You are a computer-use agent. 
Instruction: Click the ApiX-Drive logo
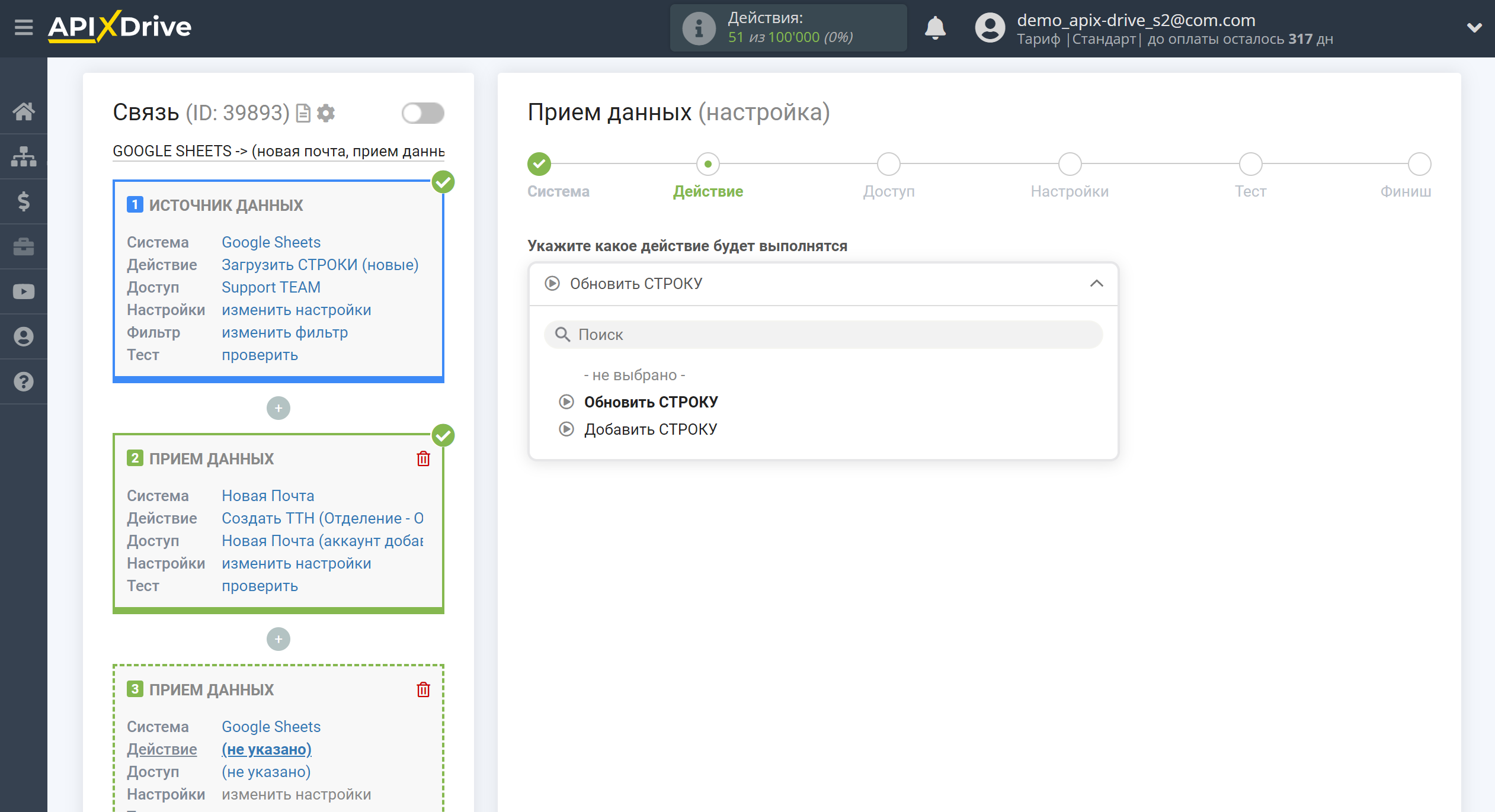[120, 27]
